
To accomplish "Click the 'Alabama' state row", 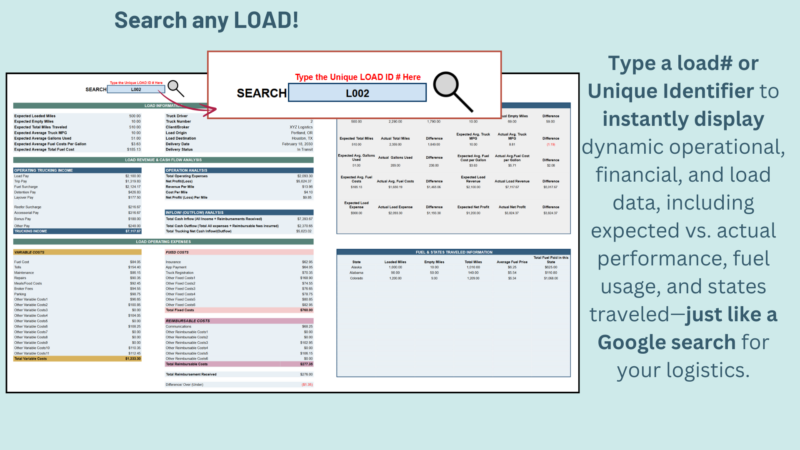I will point(454,273).
